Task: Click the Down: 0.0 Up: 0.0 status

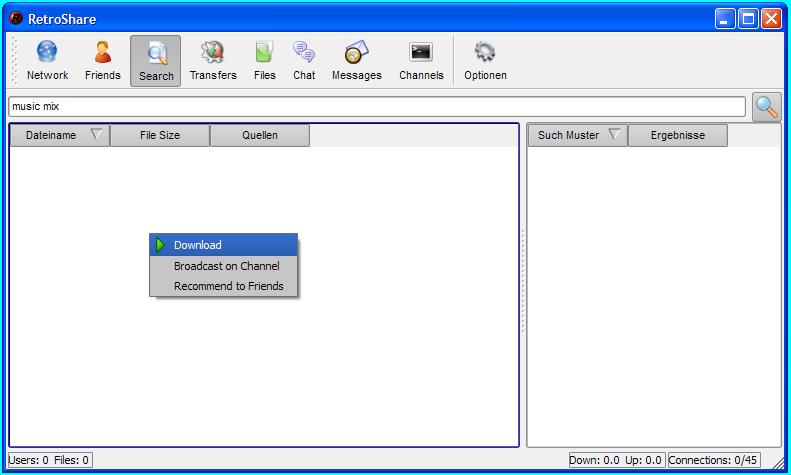Action: 617,460
